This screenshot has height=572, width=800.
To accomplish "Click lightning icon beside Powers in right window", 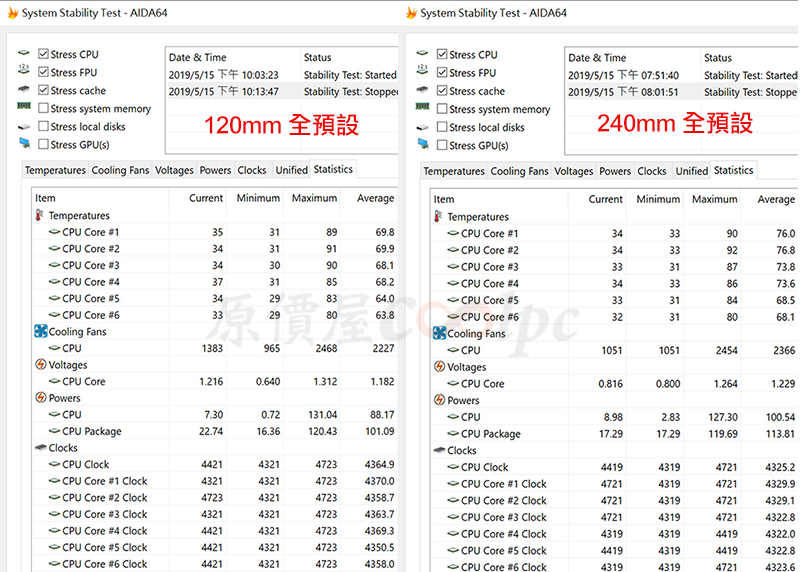I will tap(439, 400).
